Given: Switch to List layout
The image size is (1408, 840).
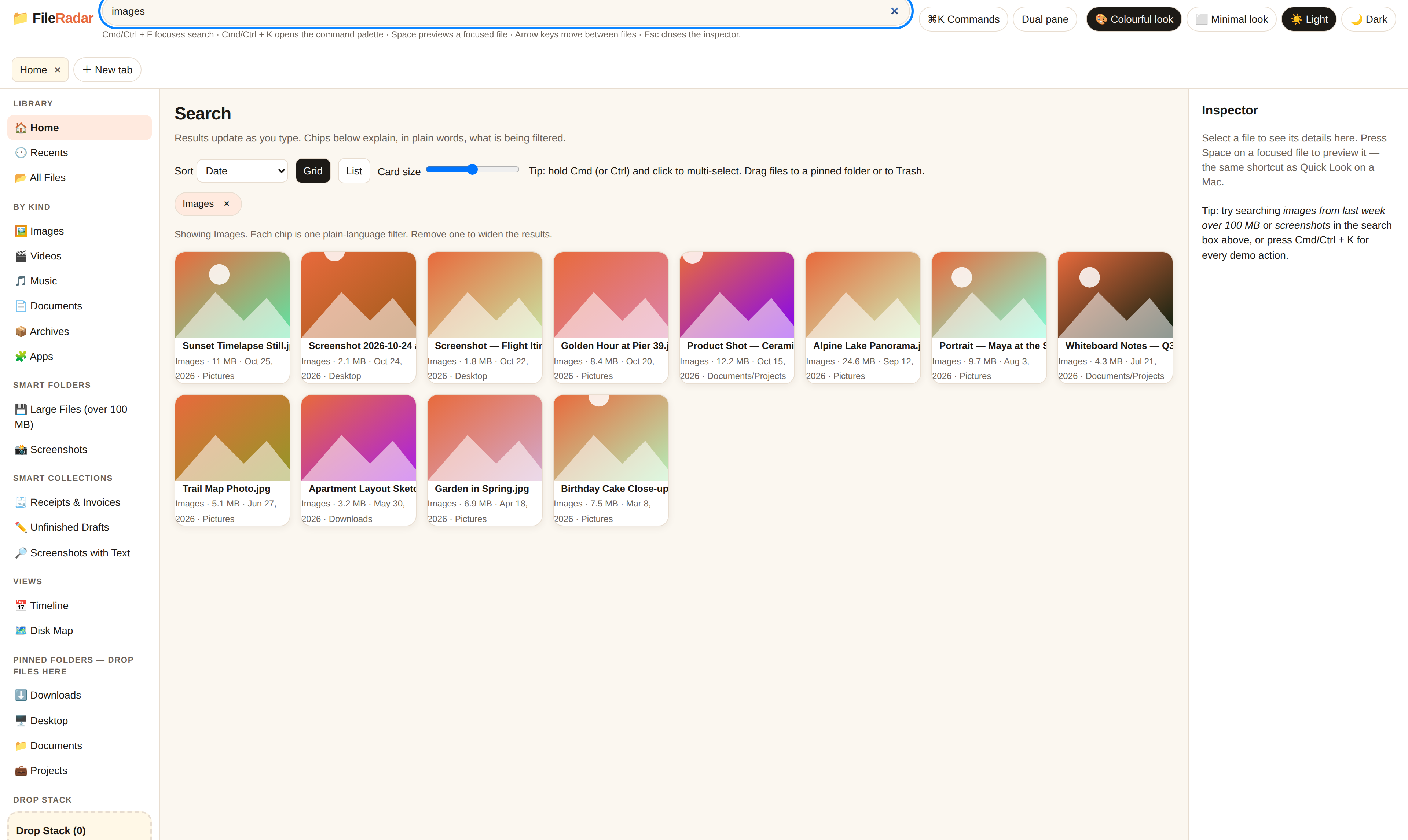Looking at the screenshot, I should pos(354,171).
